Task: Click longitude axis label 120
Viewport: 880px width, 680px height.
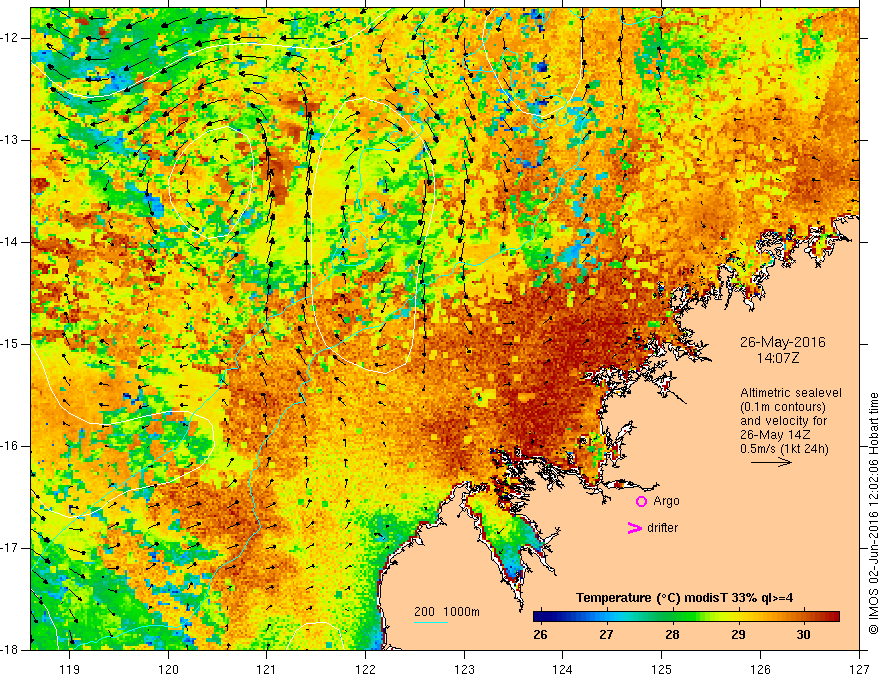Action: pyautogui.click(x=168, y=669)
